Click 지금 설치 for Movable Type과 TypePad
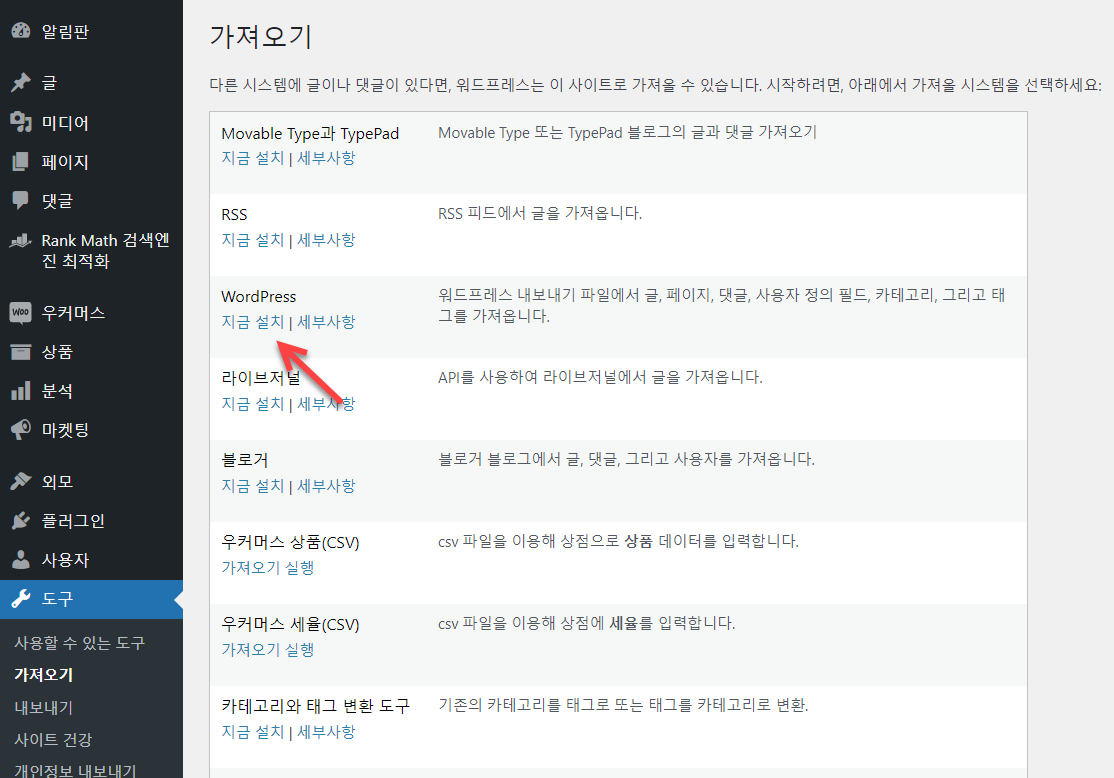The height and width of the screenshot is (778, 1114). (x=252, y=158)
